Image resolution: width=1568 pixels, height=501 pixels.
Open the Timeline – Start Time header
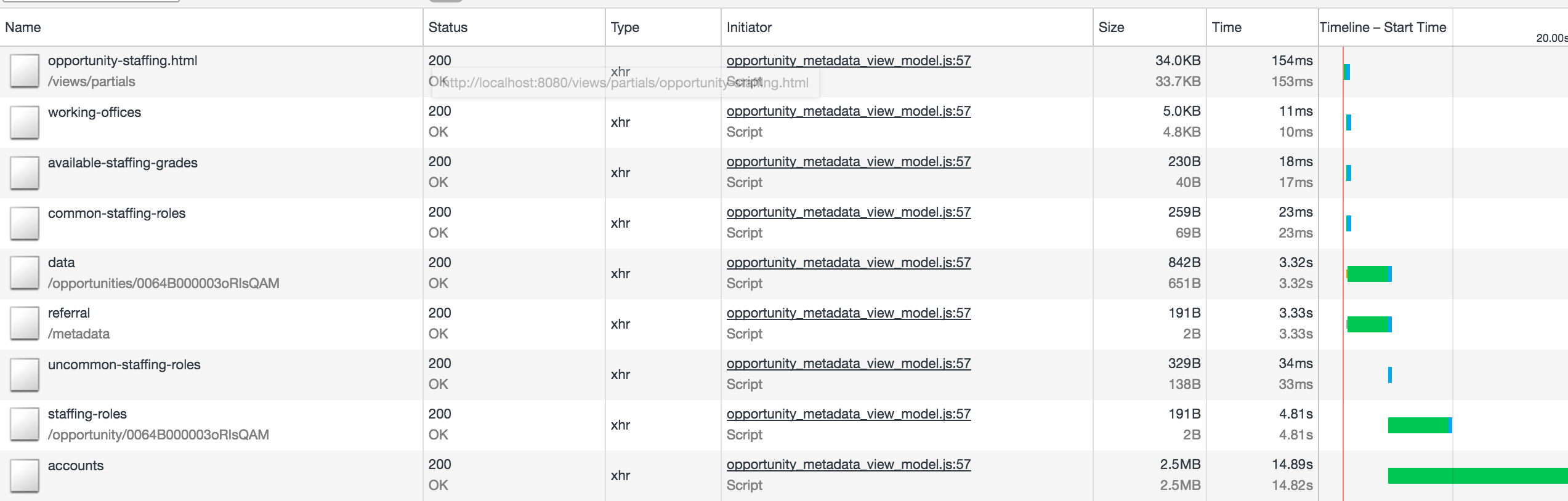(x=1383, y=27)
